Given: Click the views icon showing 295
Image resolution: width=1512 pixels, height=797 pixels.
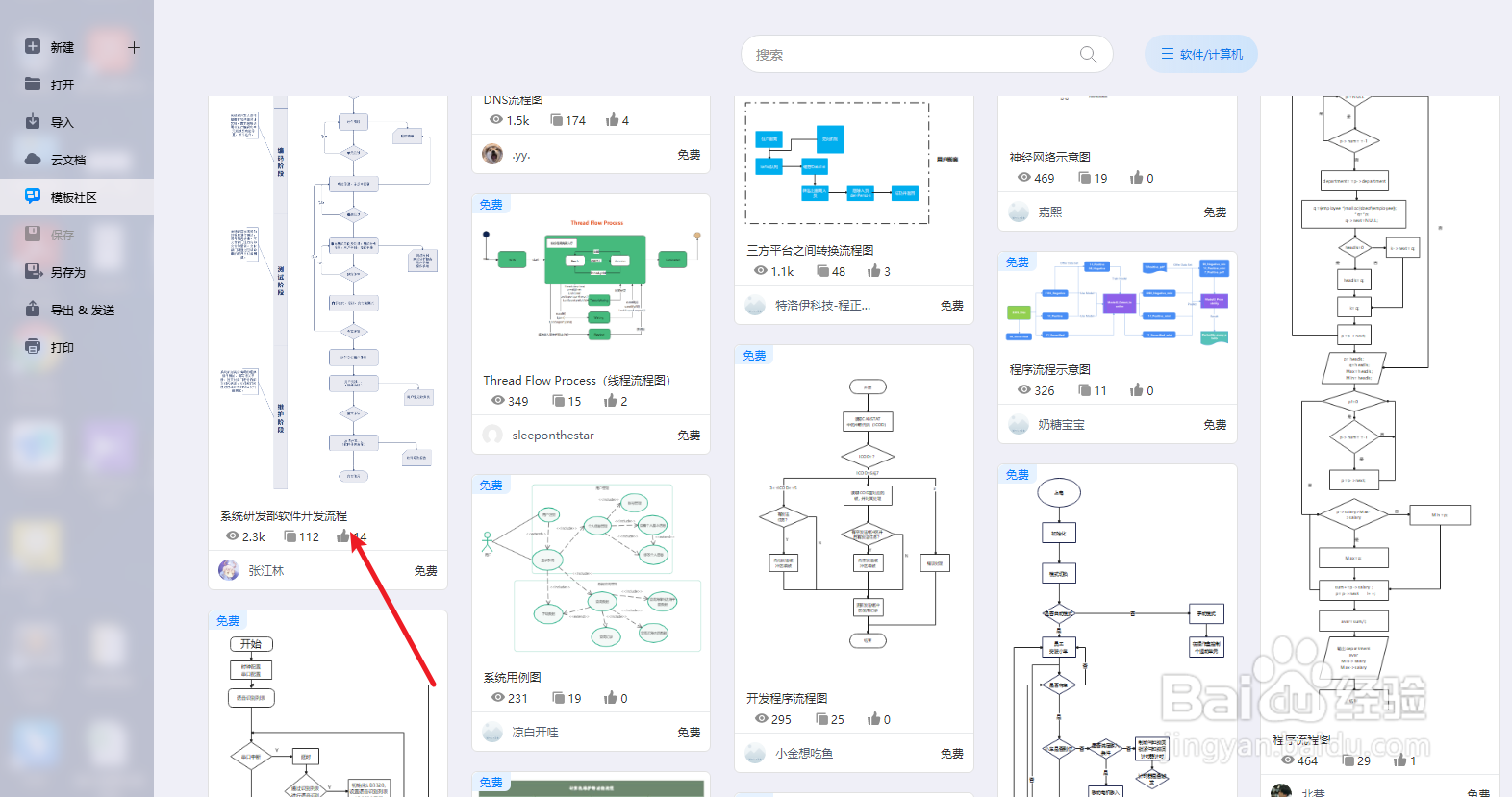Looking at the screenshot, I should point(762,719).
